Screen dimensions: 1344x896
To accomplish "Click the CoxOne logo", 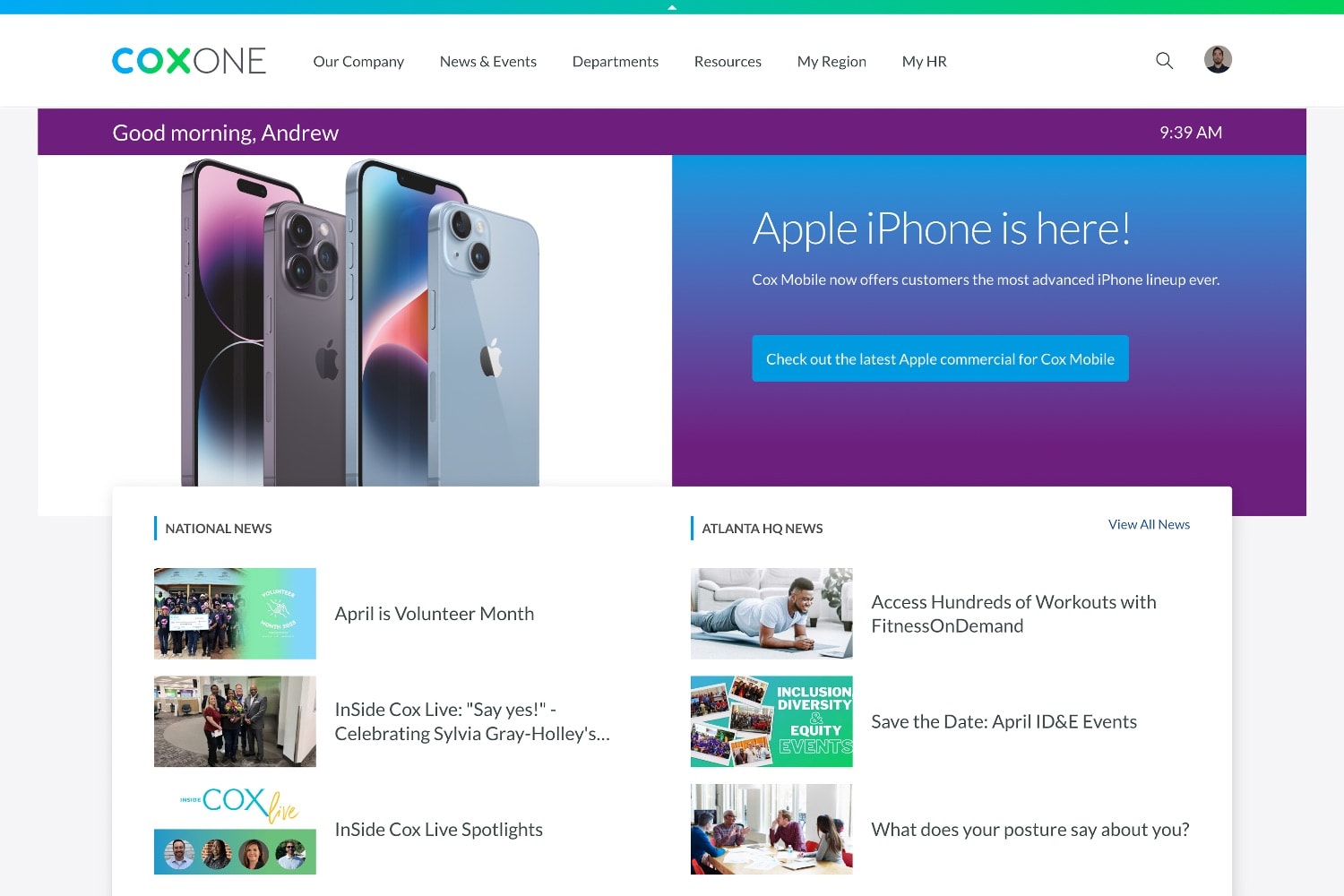I will 189,61.
